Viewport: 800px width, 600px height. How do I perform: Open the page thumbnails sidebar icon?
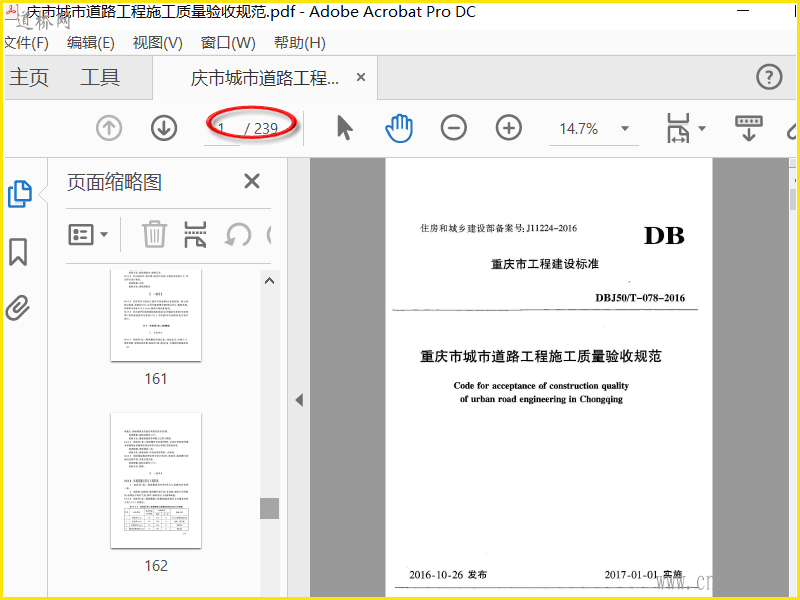(x=20, y=194)
